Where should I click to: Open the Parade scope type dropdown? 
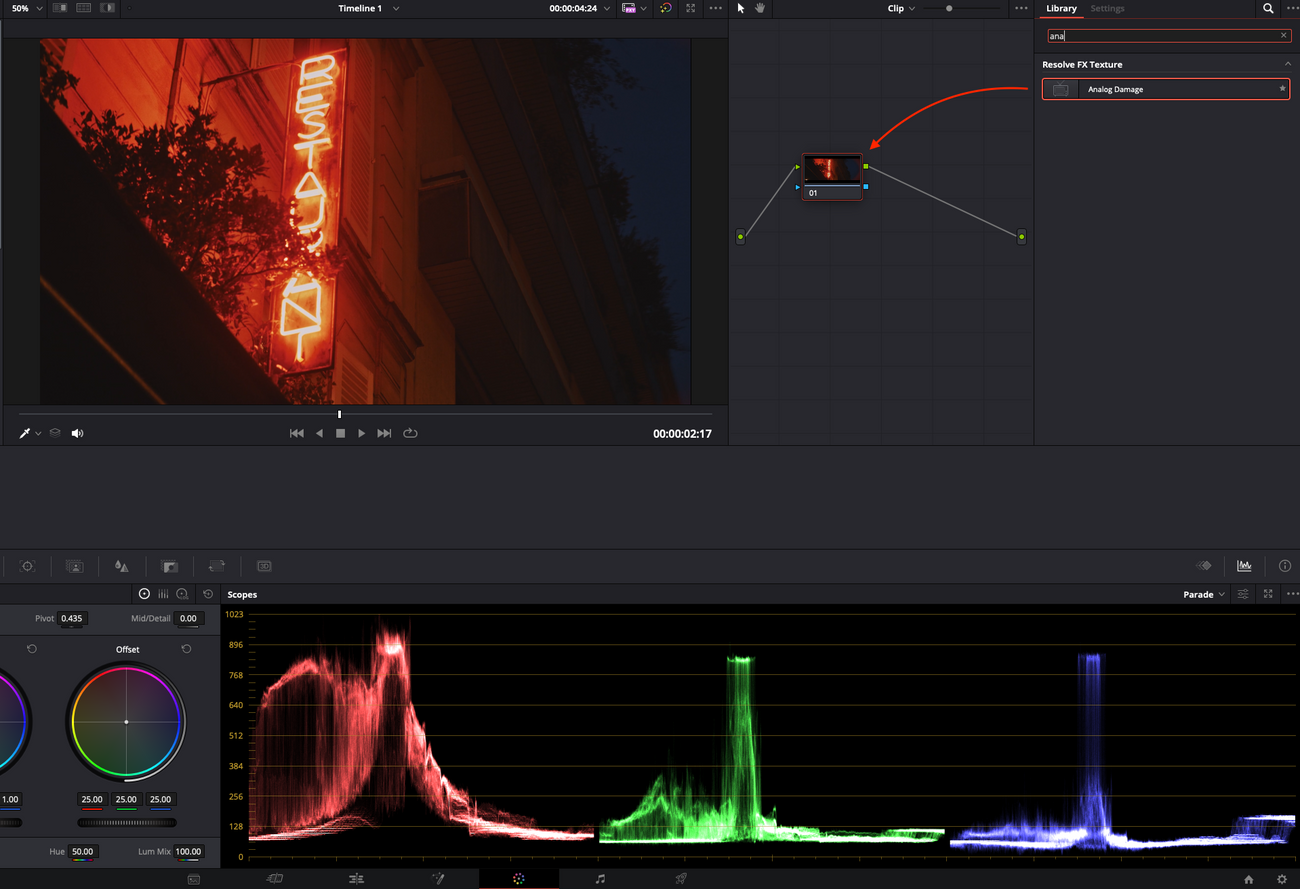tap(1204, 594)
